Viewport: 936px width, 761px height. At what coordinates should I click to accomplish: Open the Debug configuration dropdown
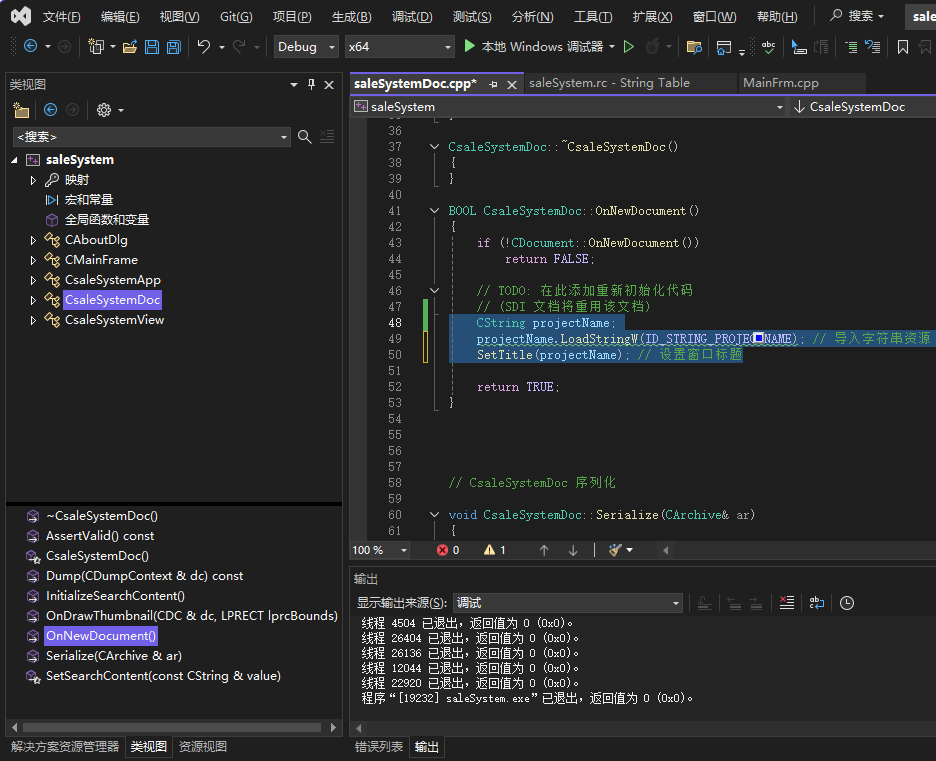[306, 47]
